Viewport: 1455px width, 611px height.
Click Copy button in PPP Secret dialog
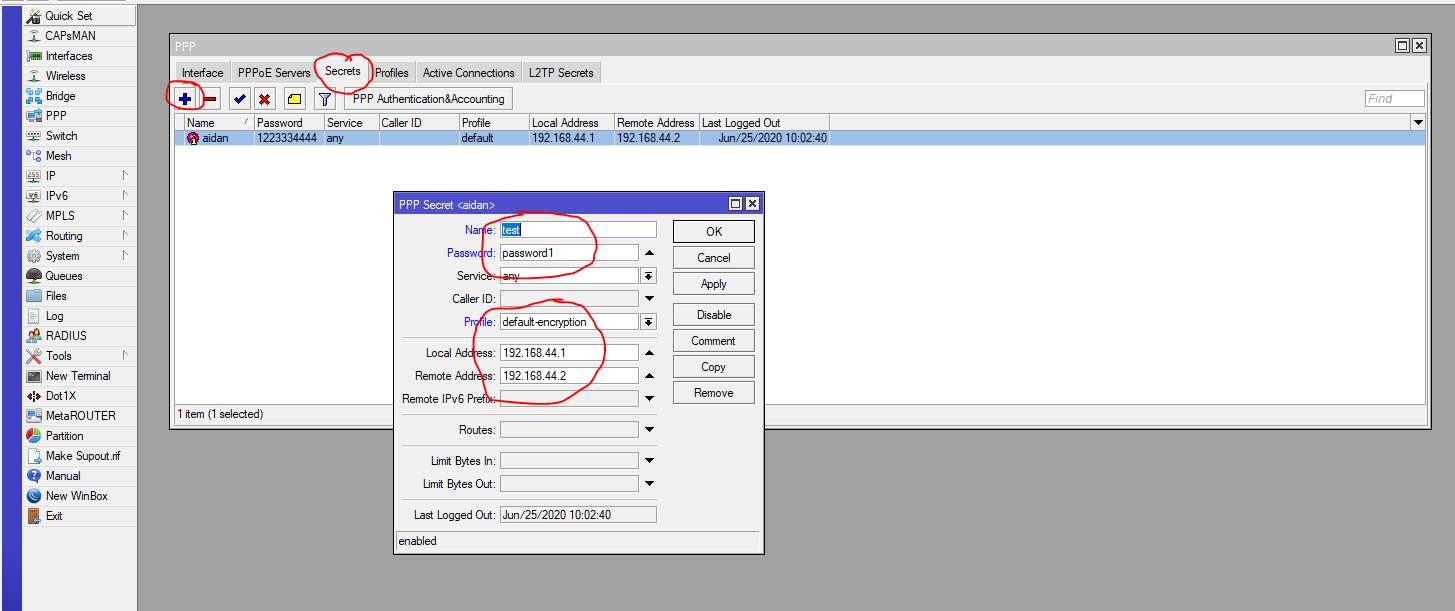pos(714,367)
